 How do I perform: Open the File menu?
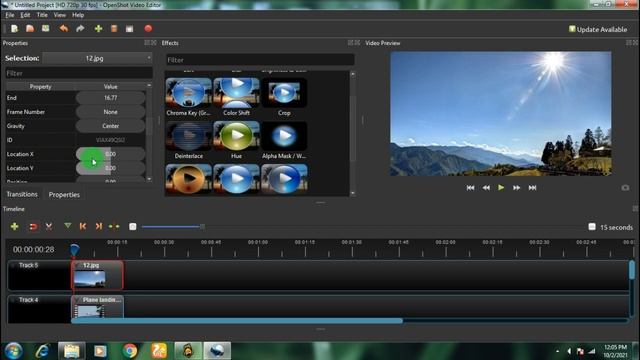[x=10, y=15]
